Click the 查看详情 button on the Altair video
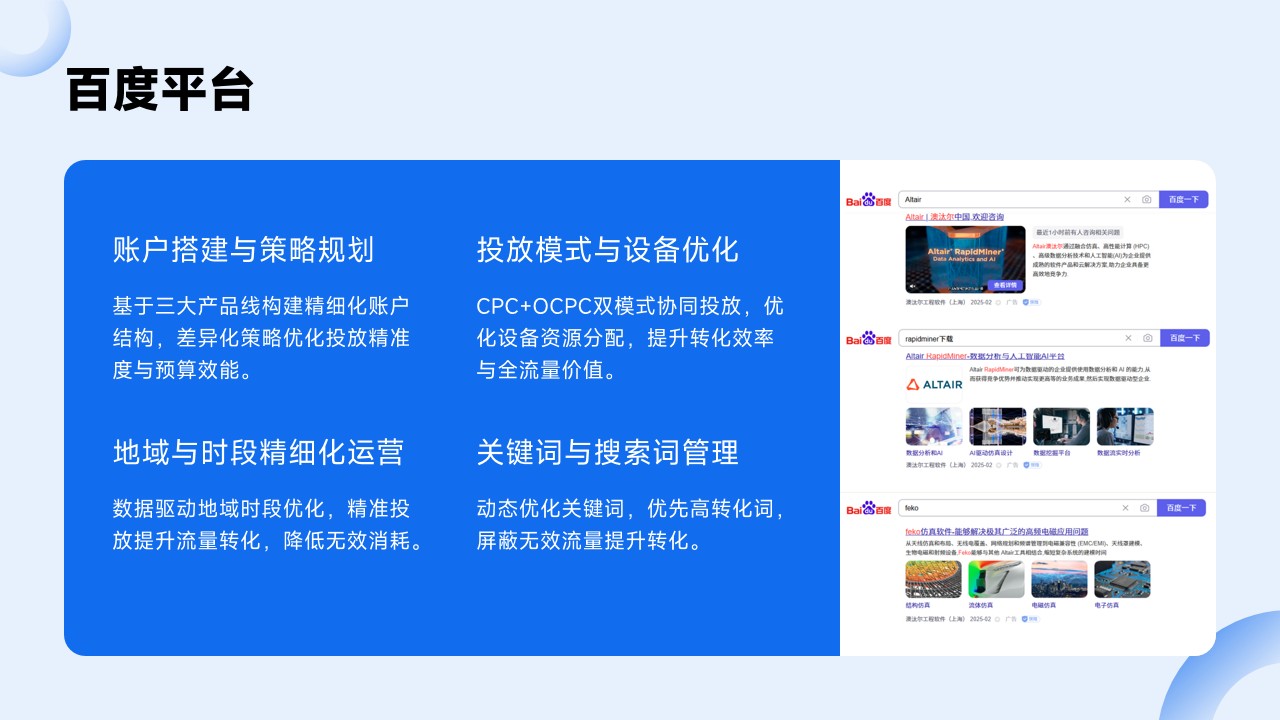This screenshot has width=1280, height=720. coord(1005,285)
